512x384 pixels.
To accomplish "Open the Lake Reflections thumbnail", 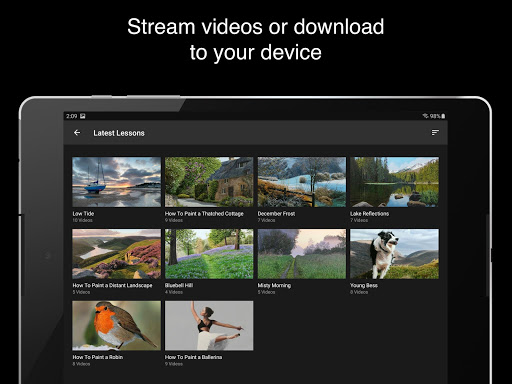I will pos(394,182).
